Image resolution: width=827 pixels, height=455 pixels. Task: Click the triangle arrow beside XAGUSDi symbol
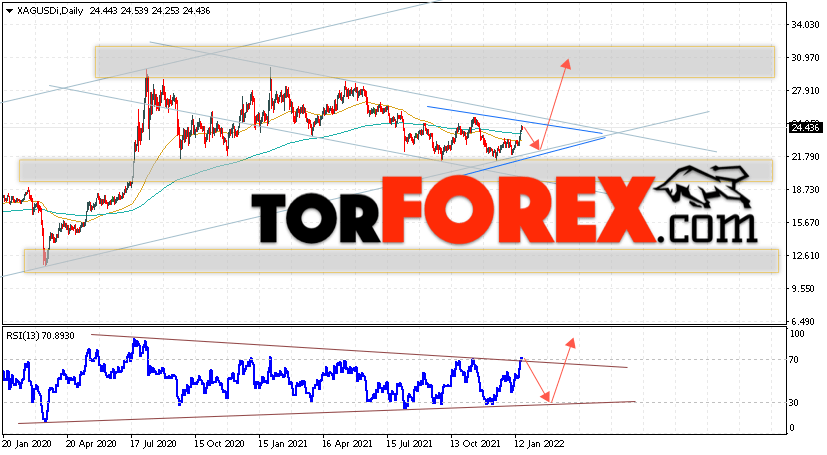coord(9,11)
